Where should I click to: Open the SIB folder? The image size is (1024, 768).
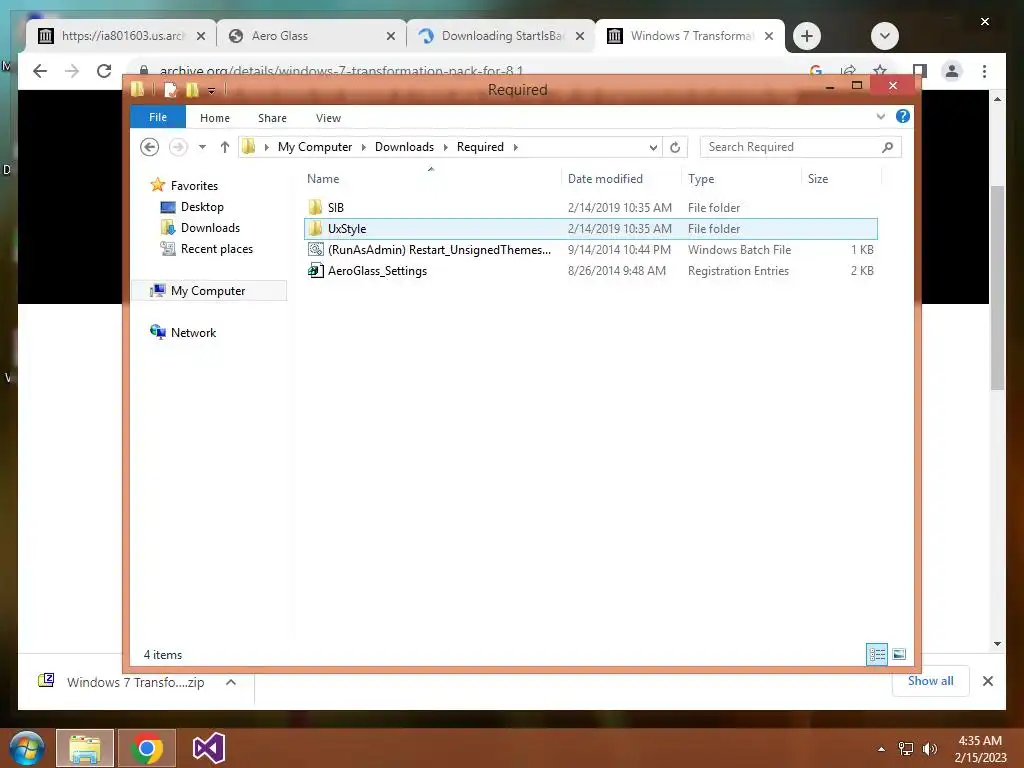[335, 208]
